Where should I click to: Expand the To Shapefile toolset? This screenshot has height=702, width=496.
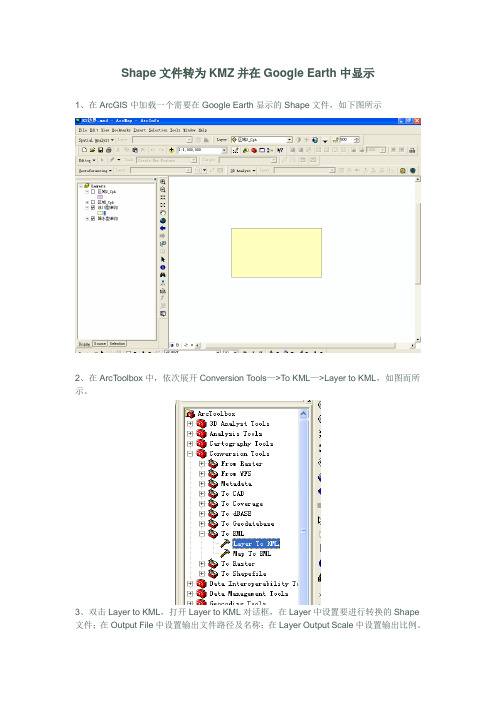tap(202, 574)
